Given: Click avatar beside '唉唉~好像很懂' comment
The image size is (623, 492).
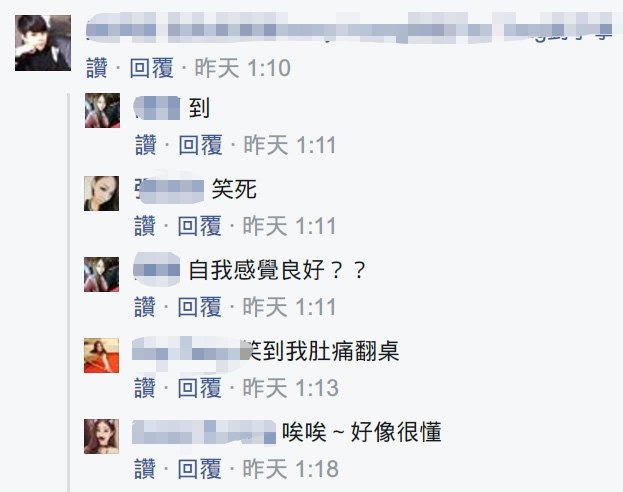Looking at the screenshot, I should coord(101,436).
